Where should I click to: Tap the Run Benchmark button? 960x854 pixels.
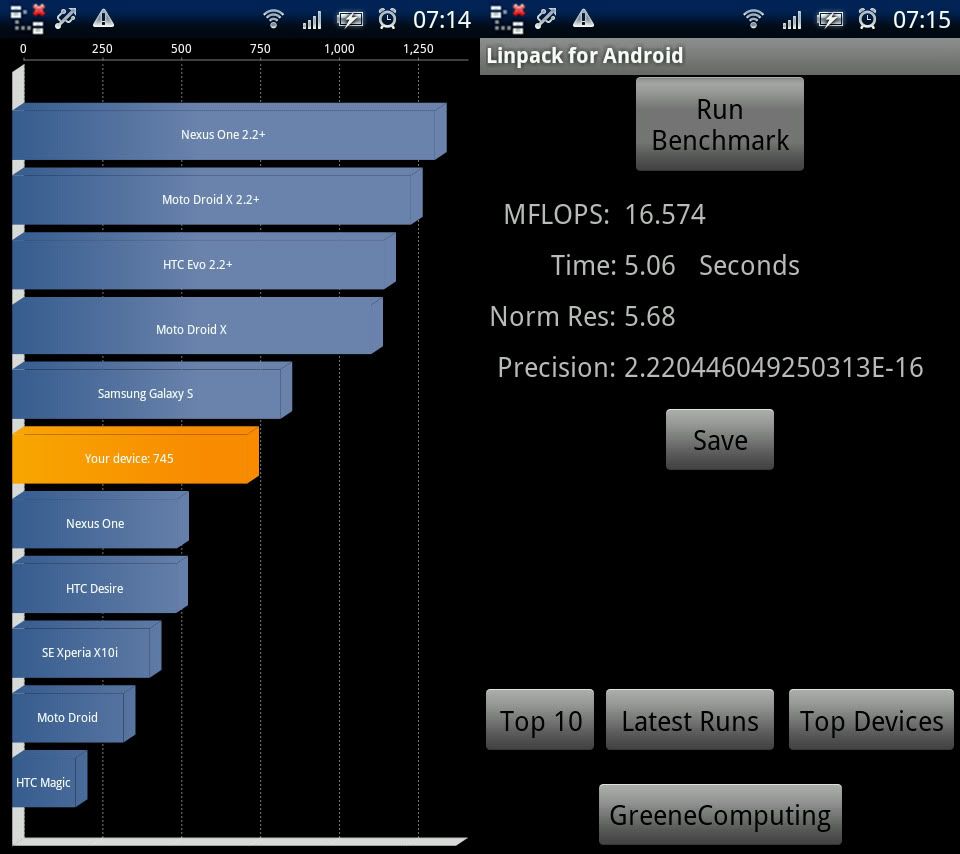point(719,124)
